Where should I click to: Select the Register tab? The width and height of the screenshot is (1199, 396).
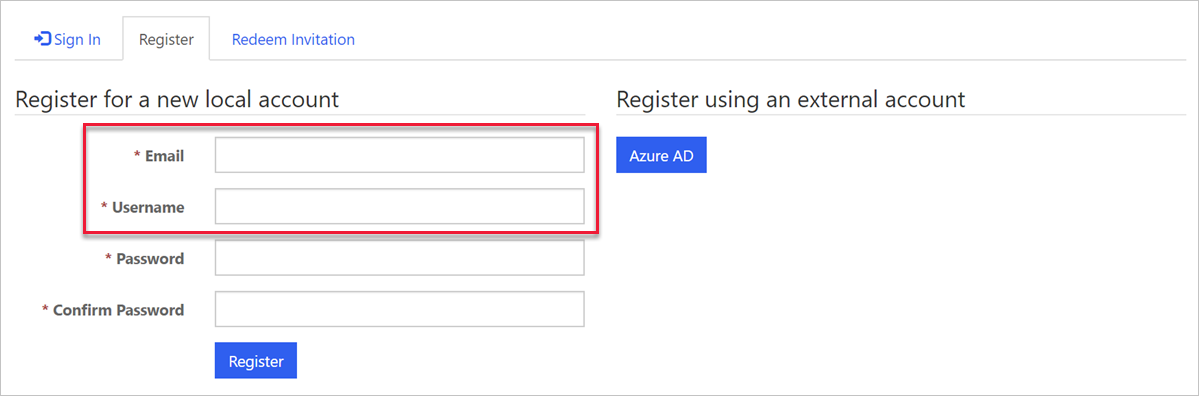166,39
